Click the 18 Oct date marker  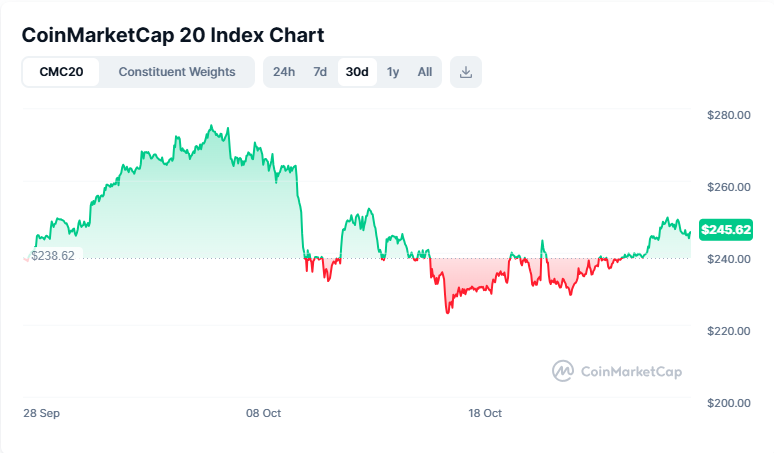pyautogui.click(x=485, y=412)
